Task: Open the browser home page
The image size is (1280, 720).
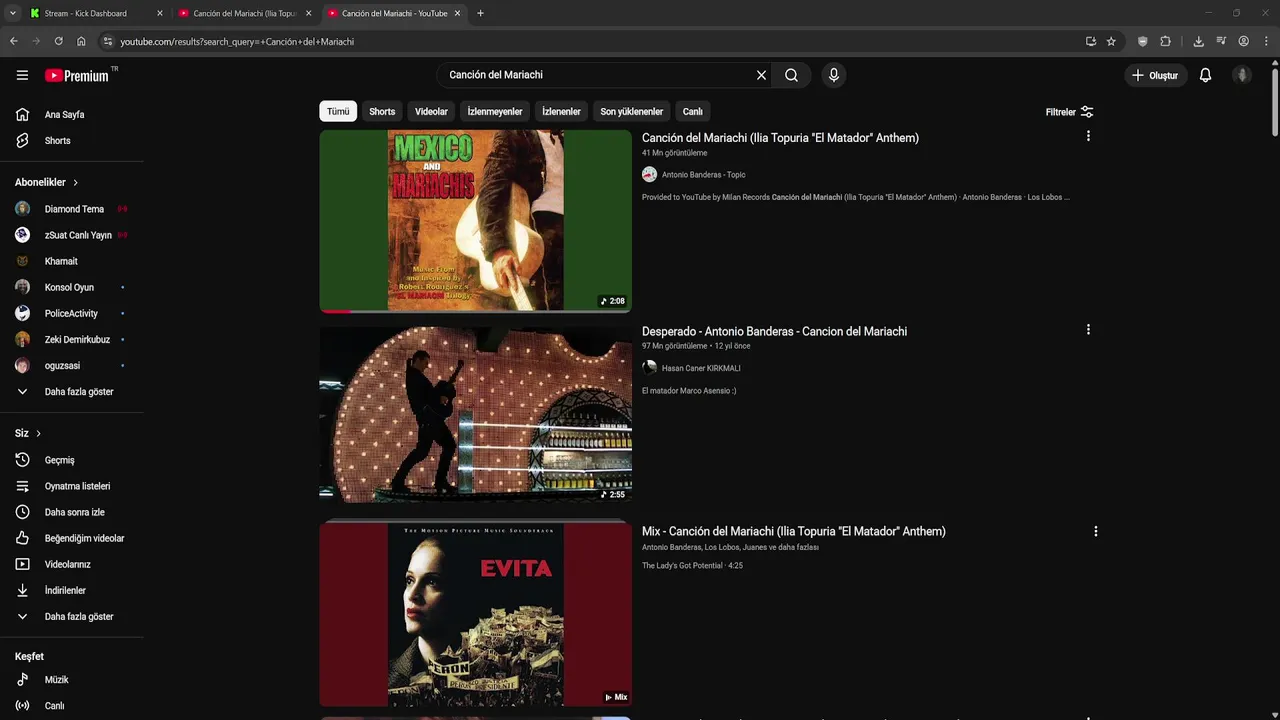Action: [81, 41]
